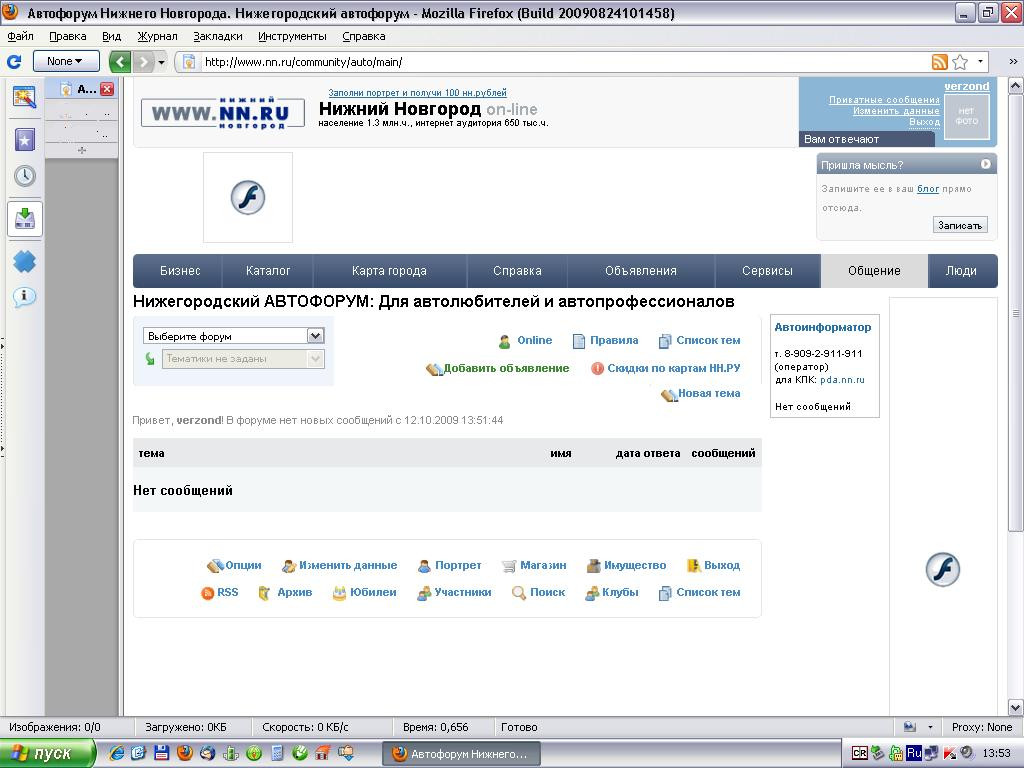The image size is (1024, 768).
Task: Reload the page with the refresh icon
Action: pos(14,62)
